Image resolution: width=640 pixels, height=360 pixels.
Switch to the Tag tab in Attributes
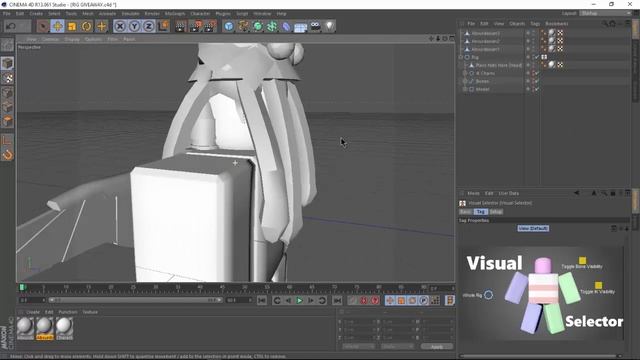point(481,212)
